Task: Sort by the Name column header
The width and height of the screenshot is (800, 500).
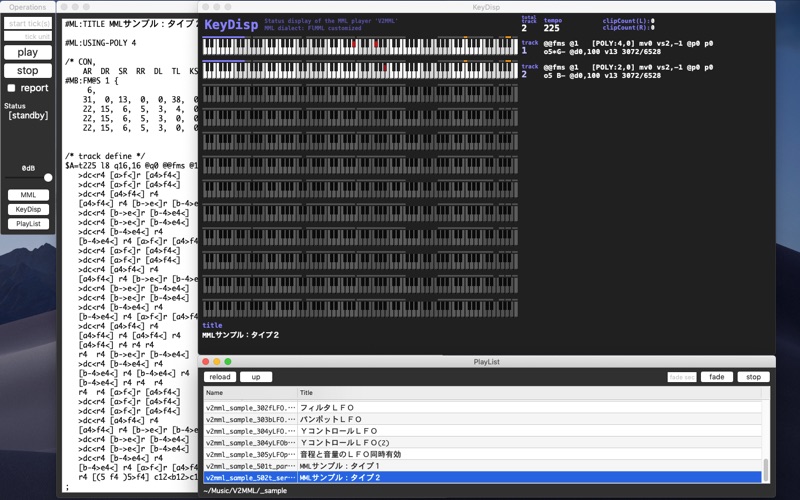Action: tap(251, 393)
